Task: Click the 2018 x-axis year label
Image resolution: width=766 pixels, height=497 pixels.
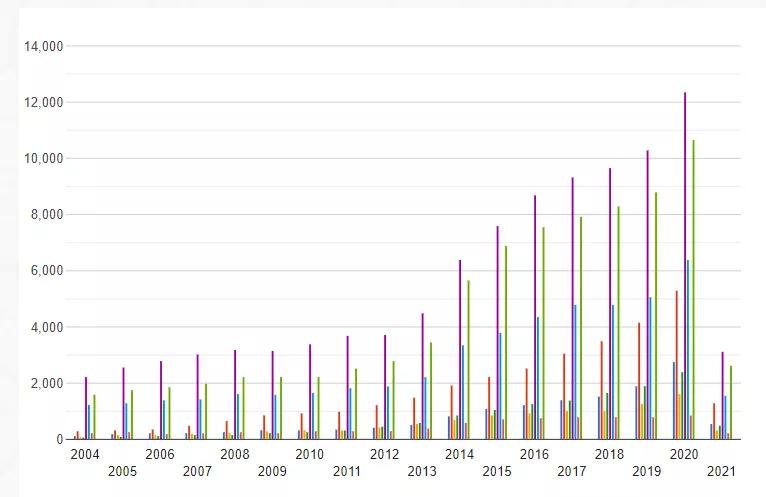Action: 609,454
